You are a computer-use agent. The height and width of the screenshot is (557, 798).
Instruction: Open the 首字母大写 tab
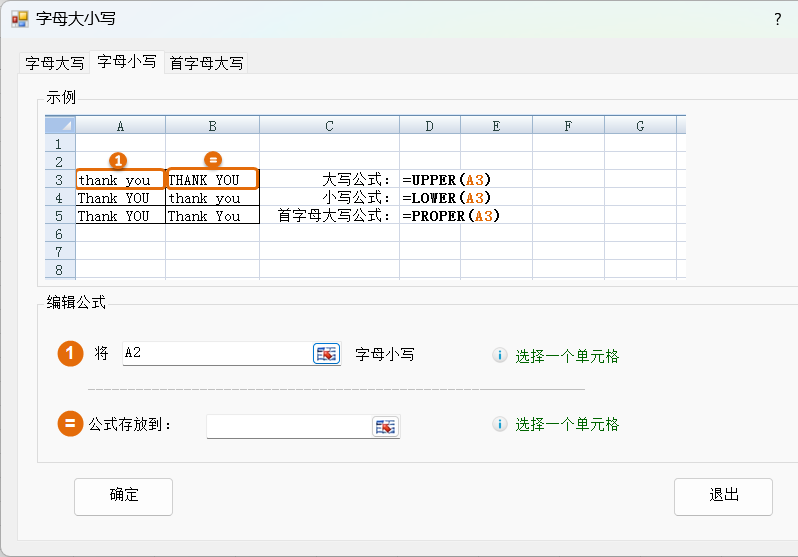[x=206, y=63]
